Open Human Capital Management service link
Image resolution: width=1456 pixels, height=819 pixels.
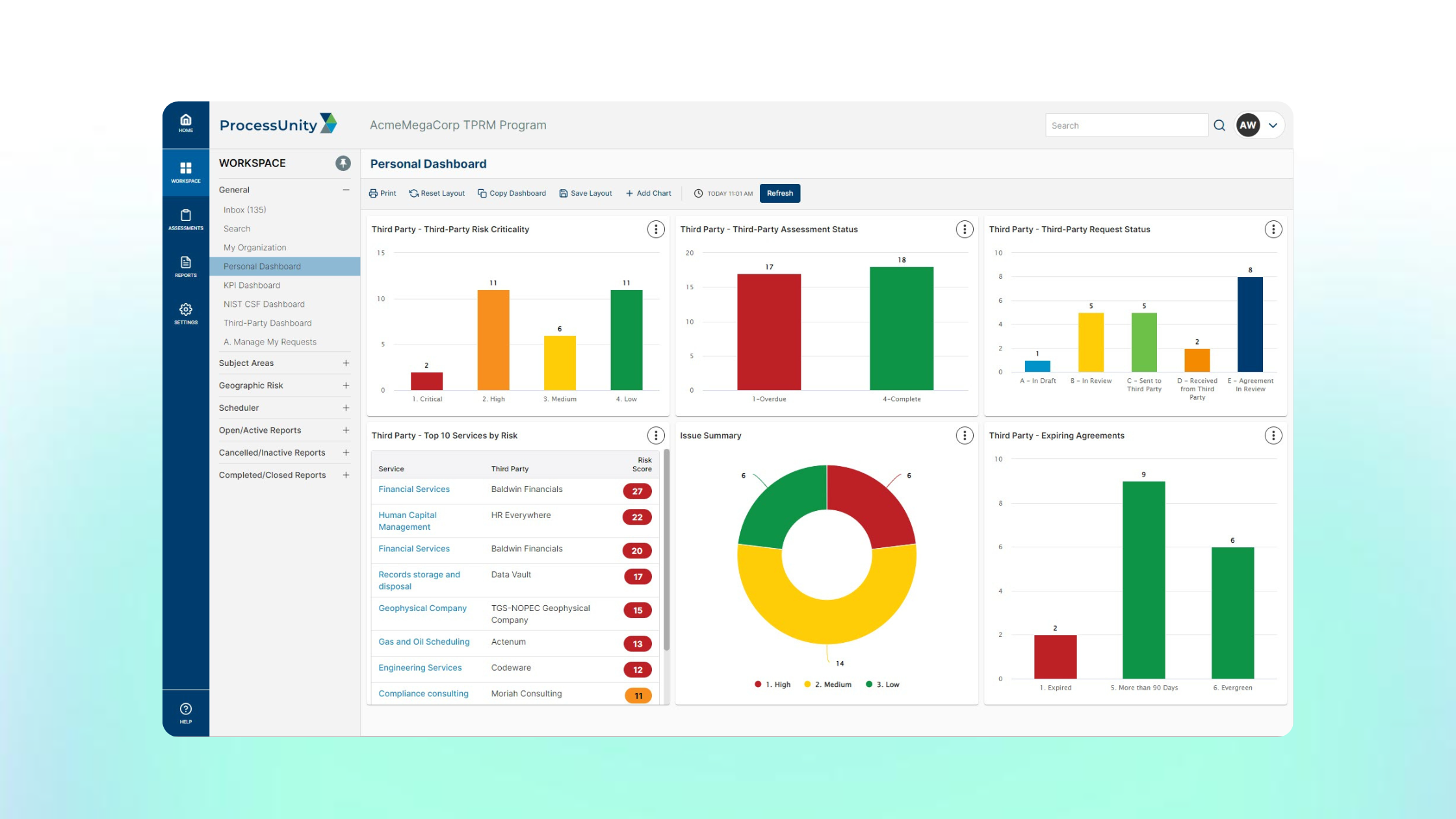(x=408, y=521)
